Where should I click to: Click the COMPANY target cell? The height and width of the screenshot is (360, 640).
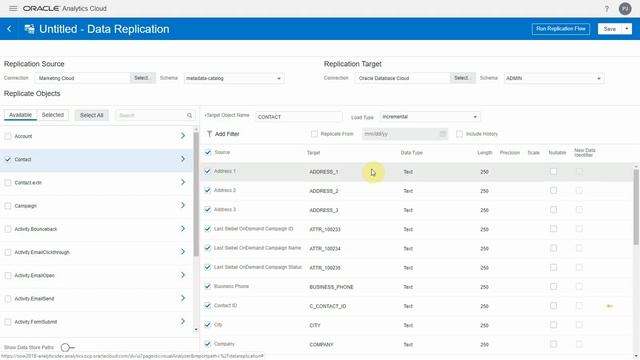[321, 344]
